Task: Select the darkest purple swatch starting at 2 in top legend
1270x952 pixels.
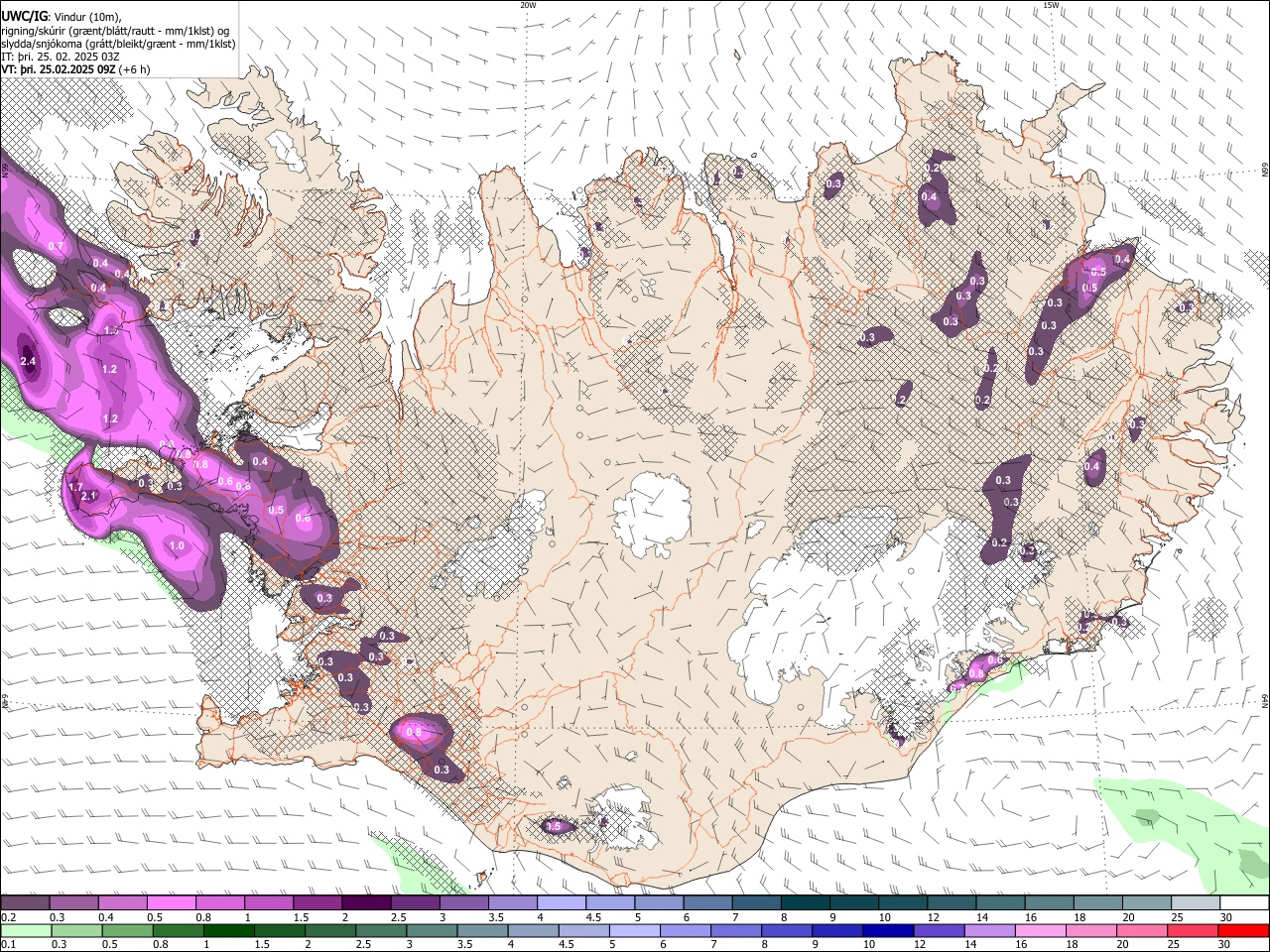Action: coord(366,902)
